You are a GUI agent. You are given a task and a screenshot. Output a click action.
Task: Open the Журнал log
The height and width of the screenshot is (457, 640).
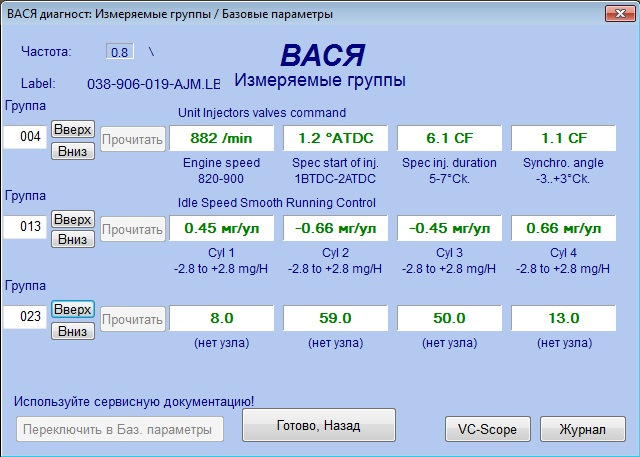pos(582,429)
